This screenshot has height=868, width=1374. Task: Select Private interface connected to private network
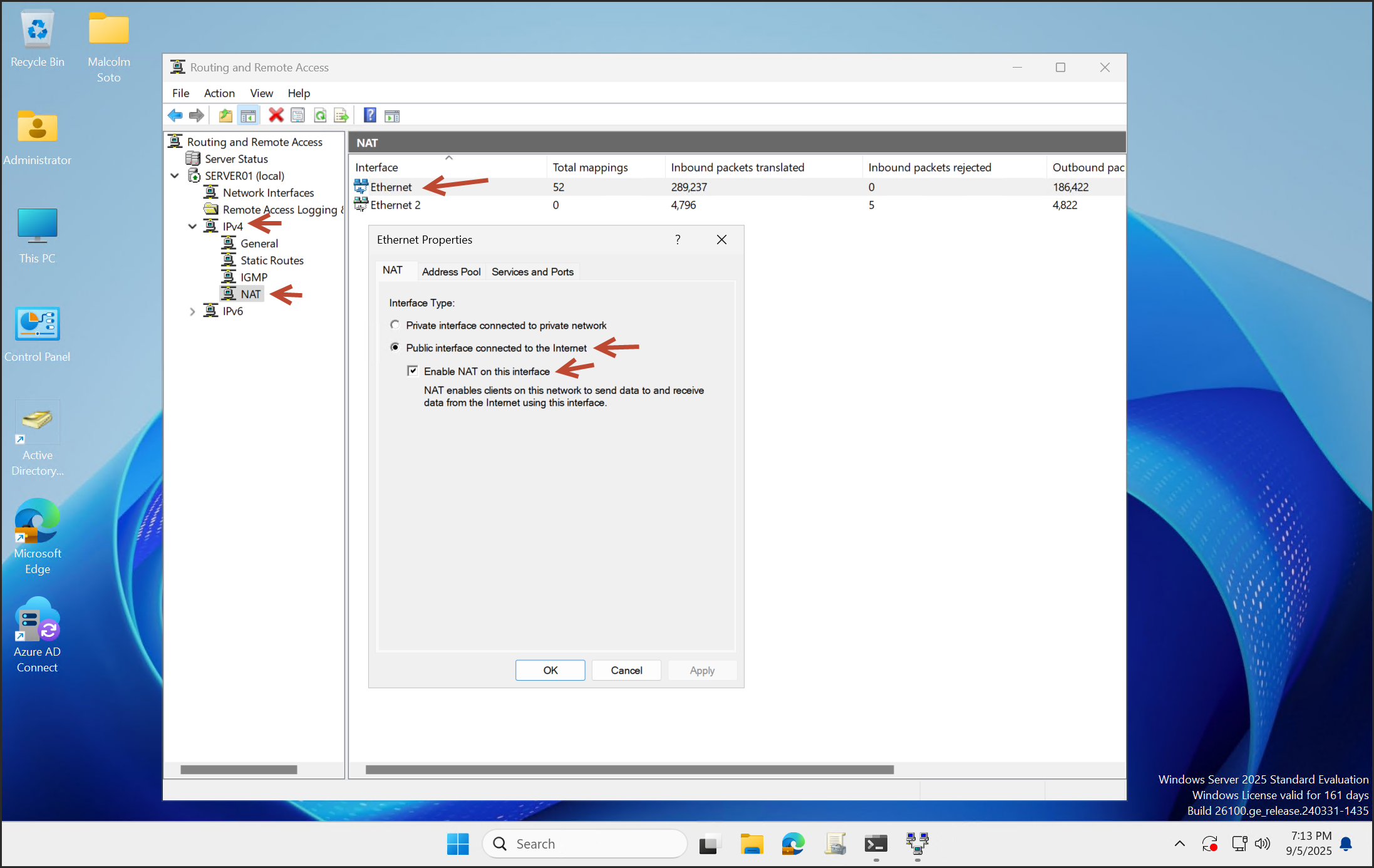pos(395,325)
